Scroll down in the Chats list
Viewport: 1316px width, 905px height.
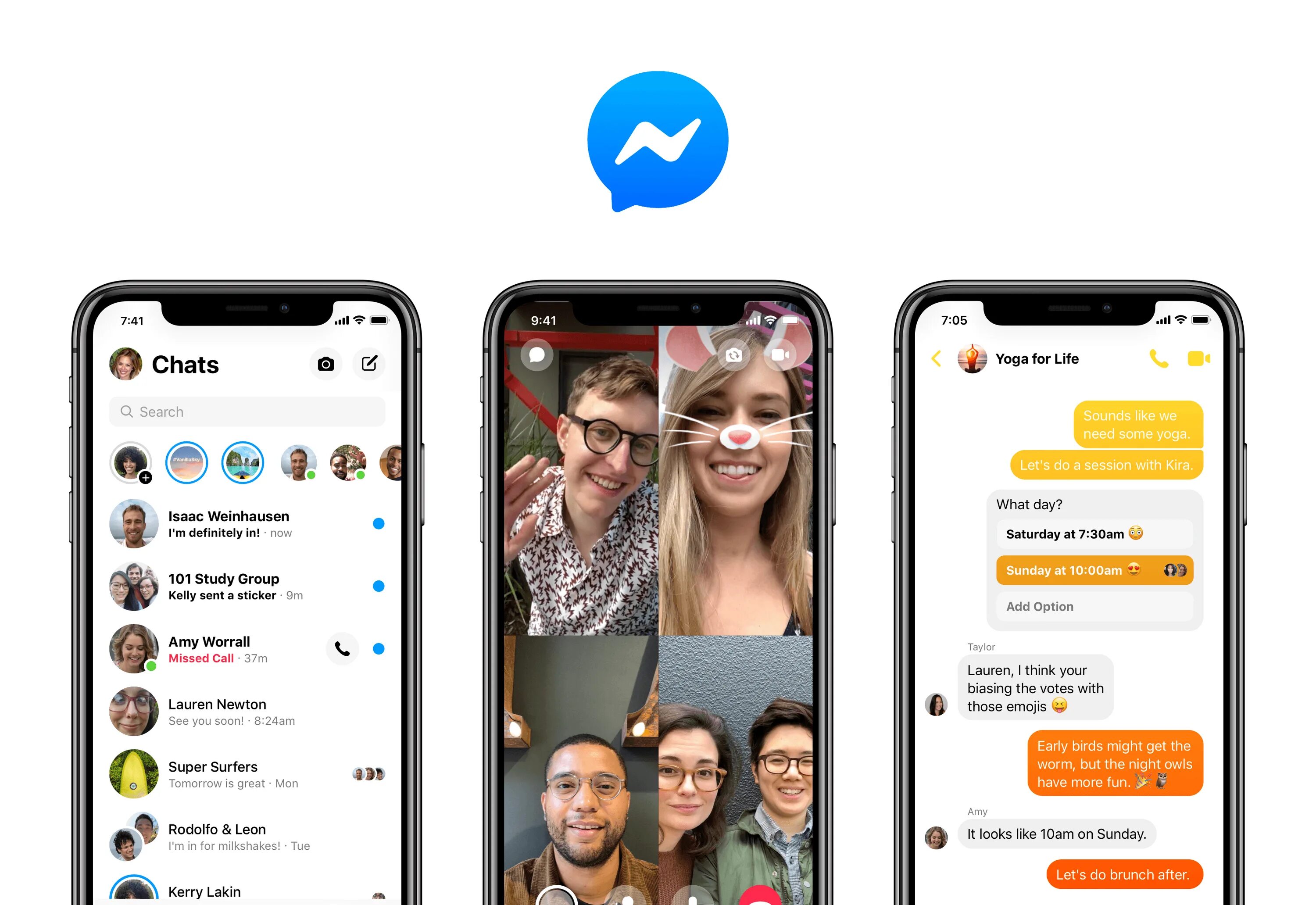click(x=245, y=650)
